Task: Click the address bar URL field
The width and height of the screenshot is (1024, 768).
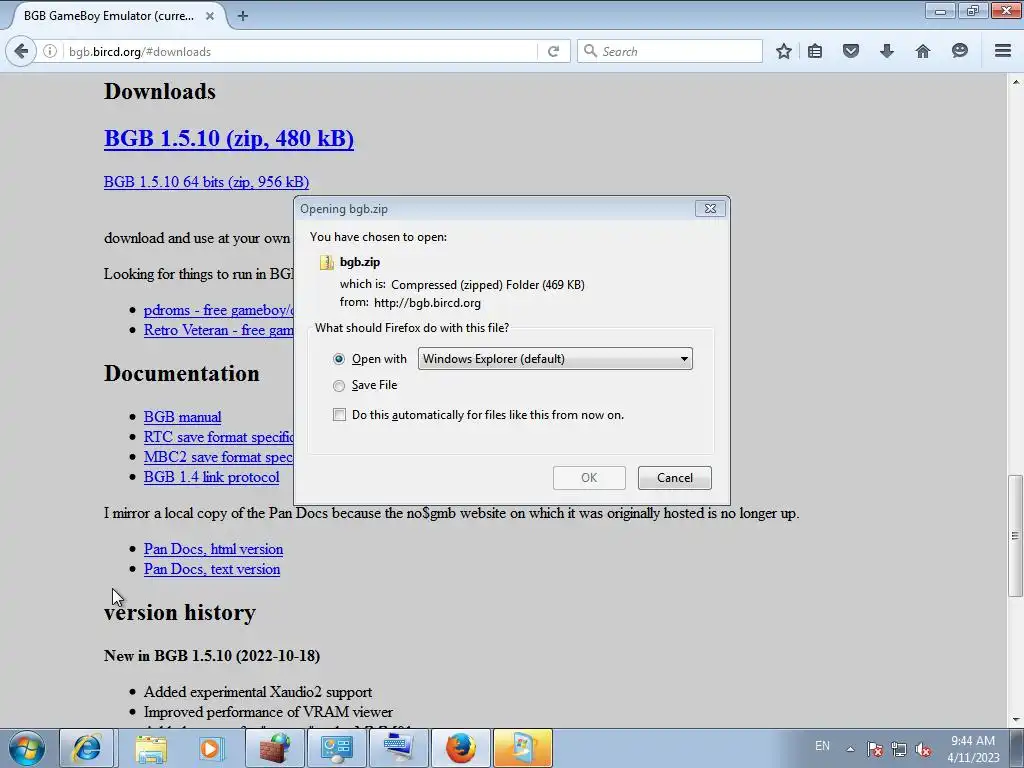Action: (300, 52)
